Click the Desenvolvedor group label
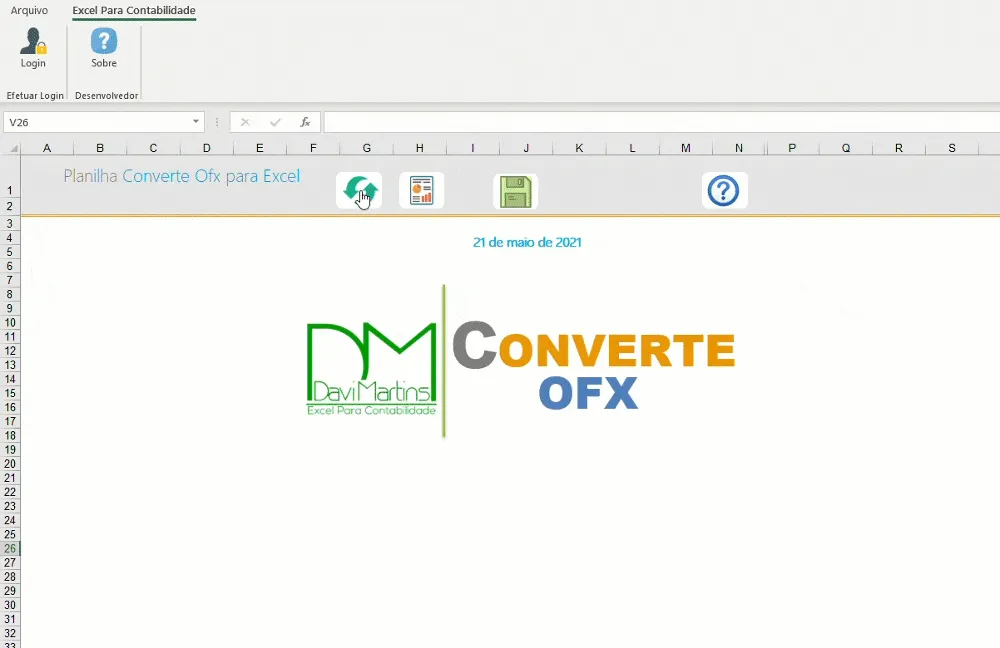 click(107, 96)
